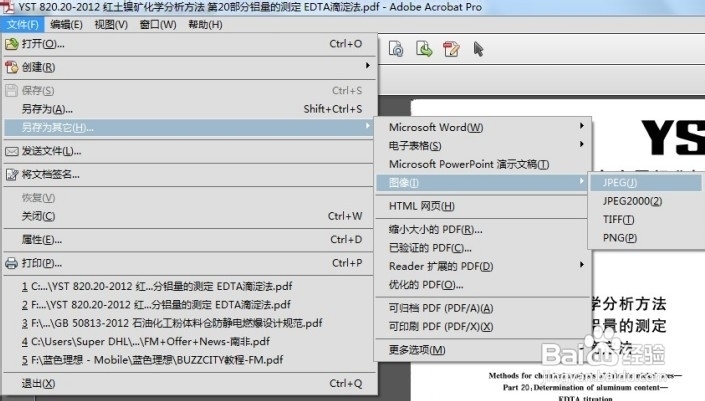The image size is (705, 401).
Task: Expand 图像(I) submenu arrow
Action: point(582,181)
